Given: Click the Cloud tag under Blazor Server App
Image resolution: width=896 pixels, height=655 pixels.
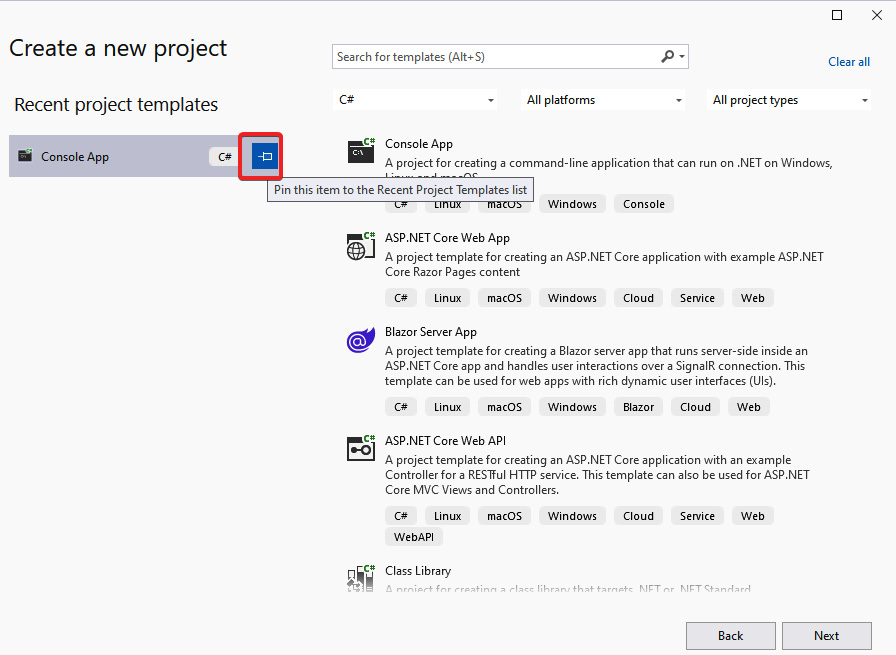Looking at the screenshot, I should click(695, 407).
